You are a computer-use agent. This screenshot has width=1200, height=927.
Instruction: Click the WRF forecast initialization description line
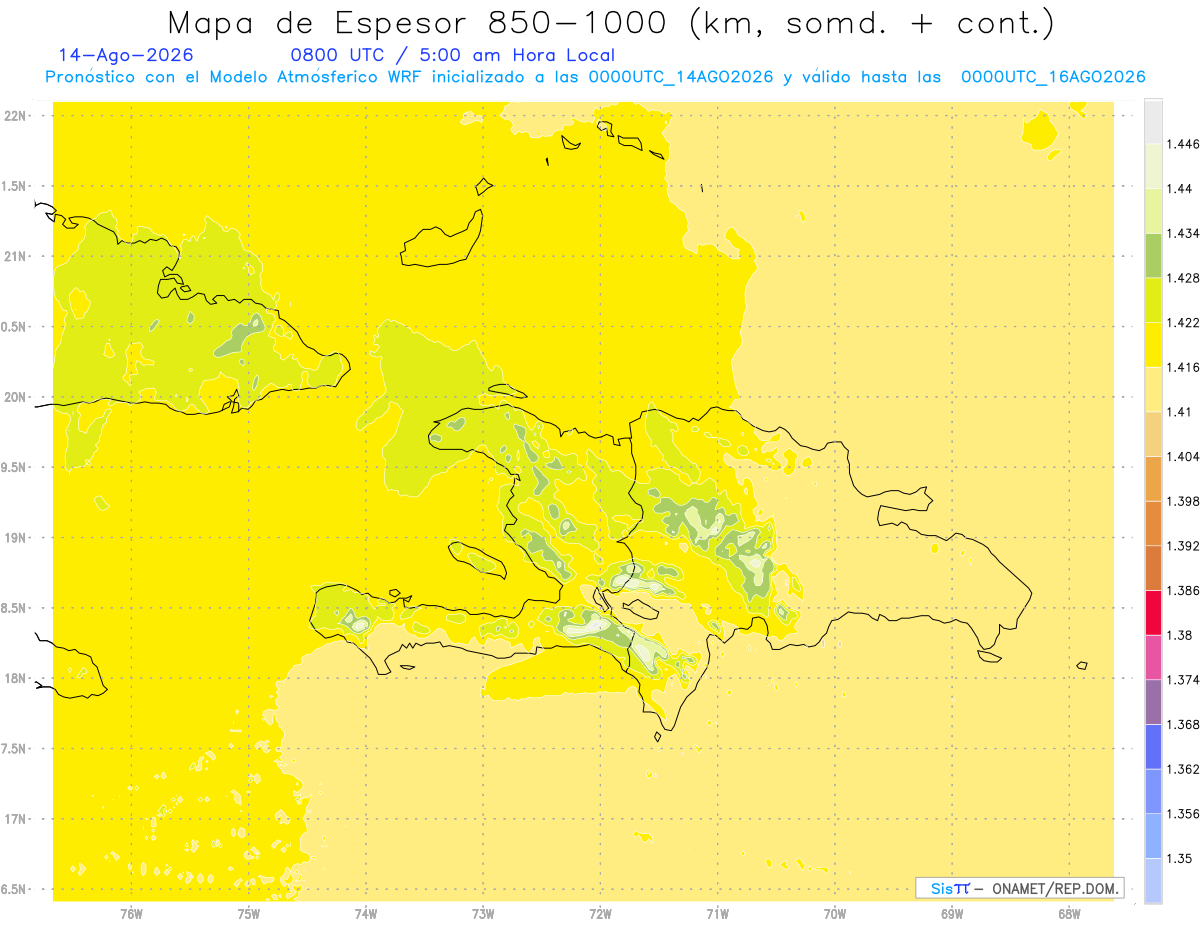click(x=595, y=77)
